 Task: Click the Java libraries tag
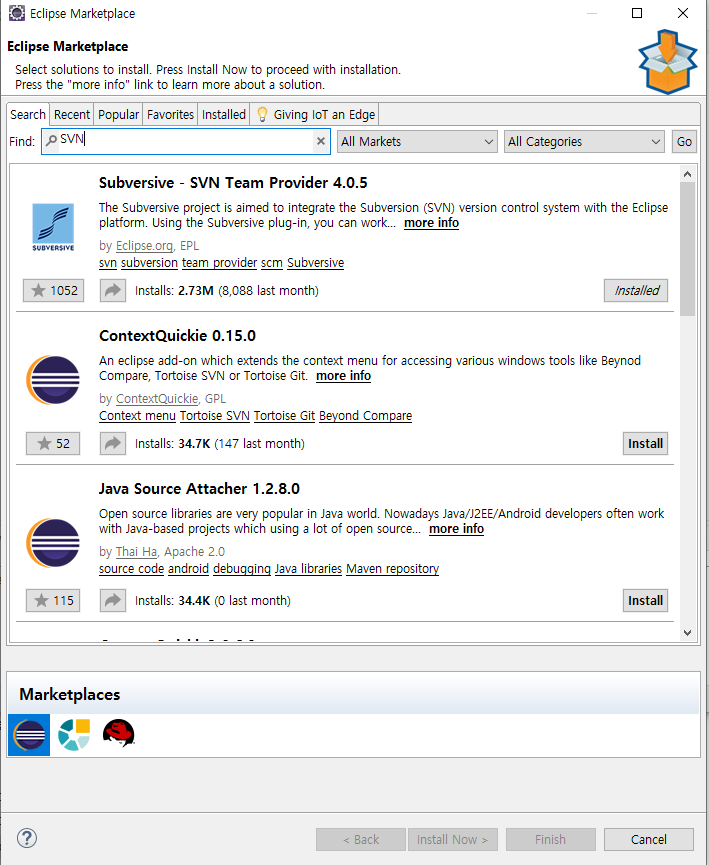click(308, 568)
